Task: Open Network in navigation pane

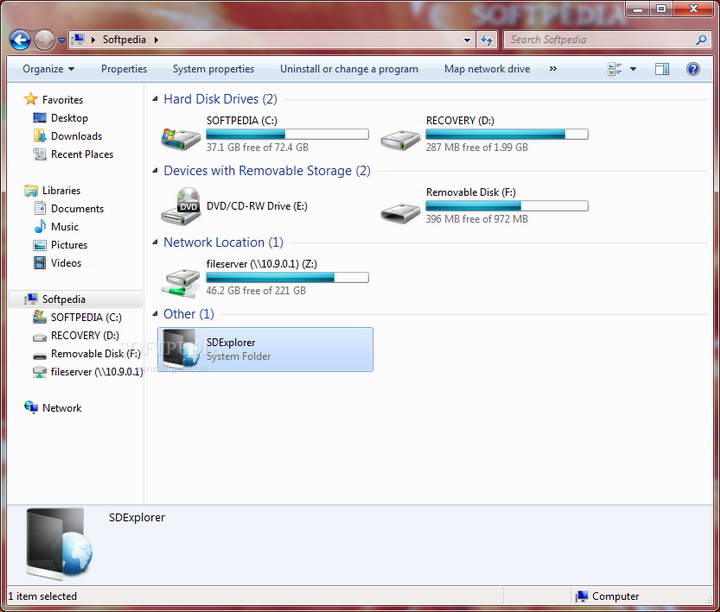Action: click(x=62, y=408)
